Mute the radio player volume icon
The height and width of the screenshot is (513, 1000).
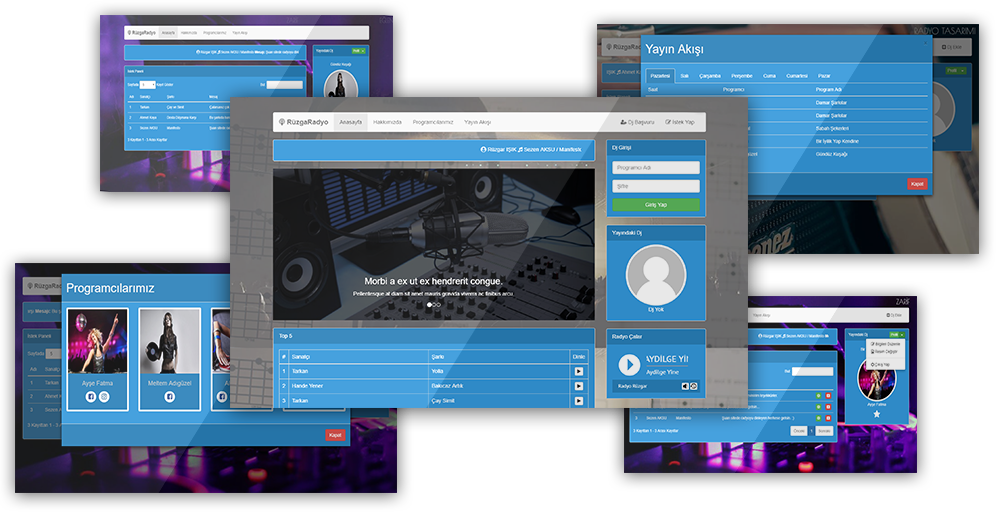(x=686, y=386)
